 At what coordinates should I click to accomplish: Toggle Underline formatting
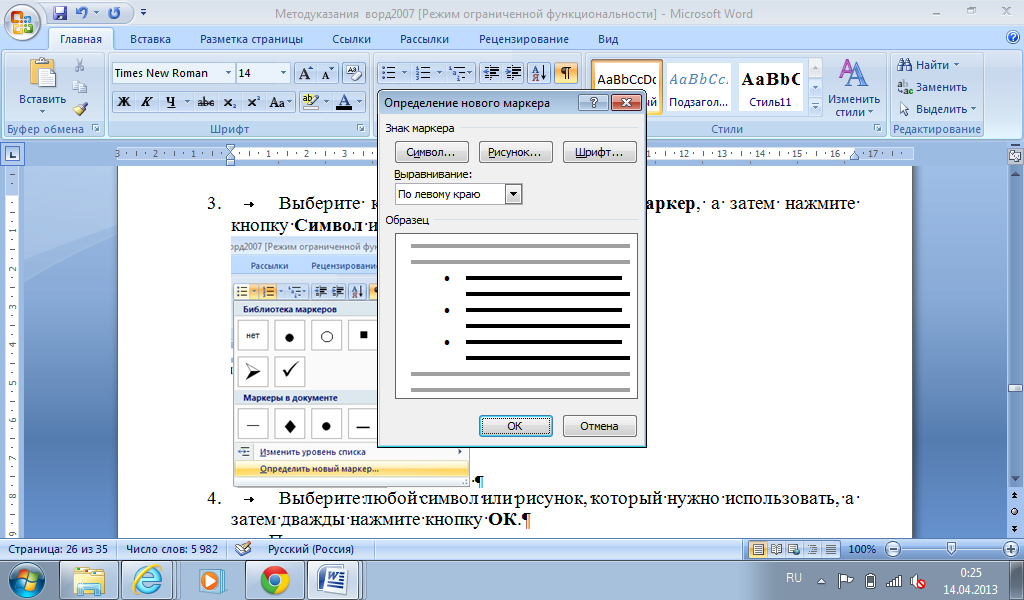(171, 102)
